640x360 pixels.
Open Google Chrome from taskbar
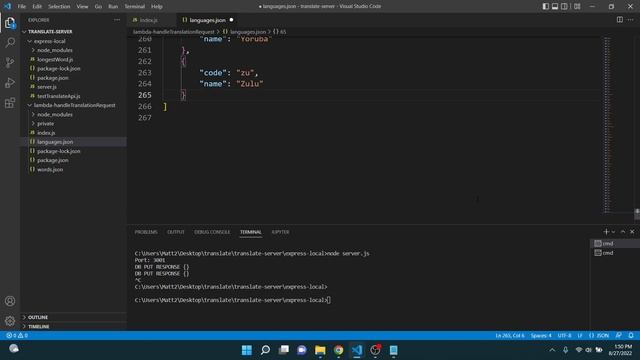tap(338, 350)
